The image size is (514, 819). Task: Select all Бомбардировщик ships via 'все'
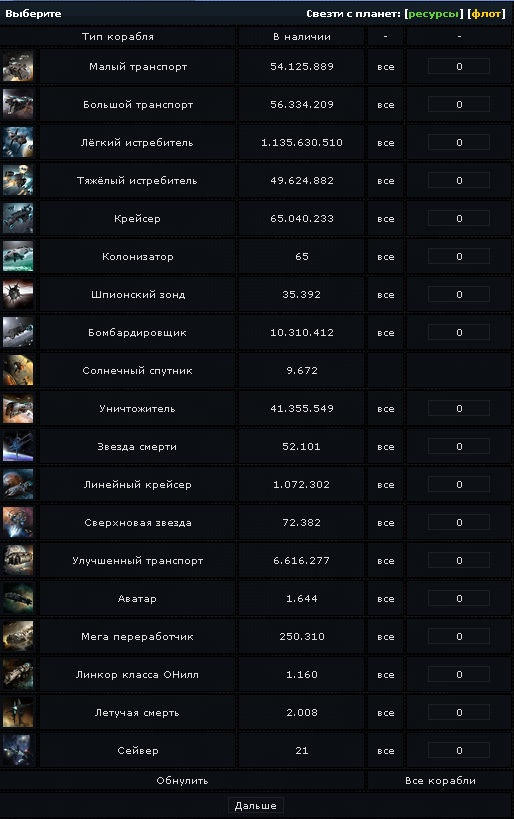[x=386, y=333]
